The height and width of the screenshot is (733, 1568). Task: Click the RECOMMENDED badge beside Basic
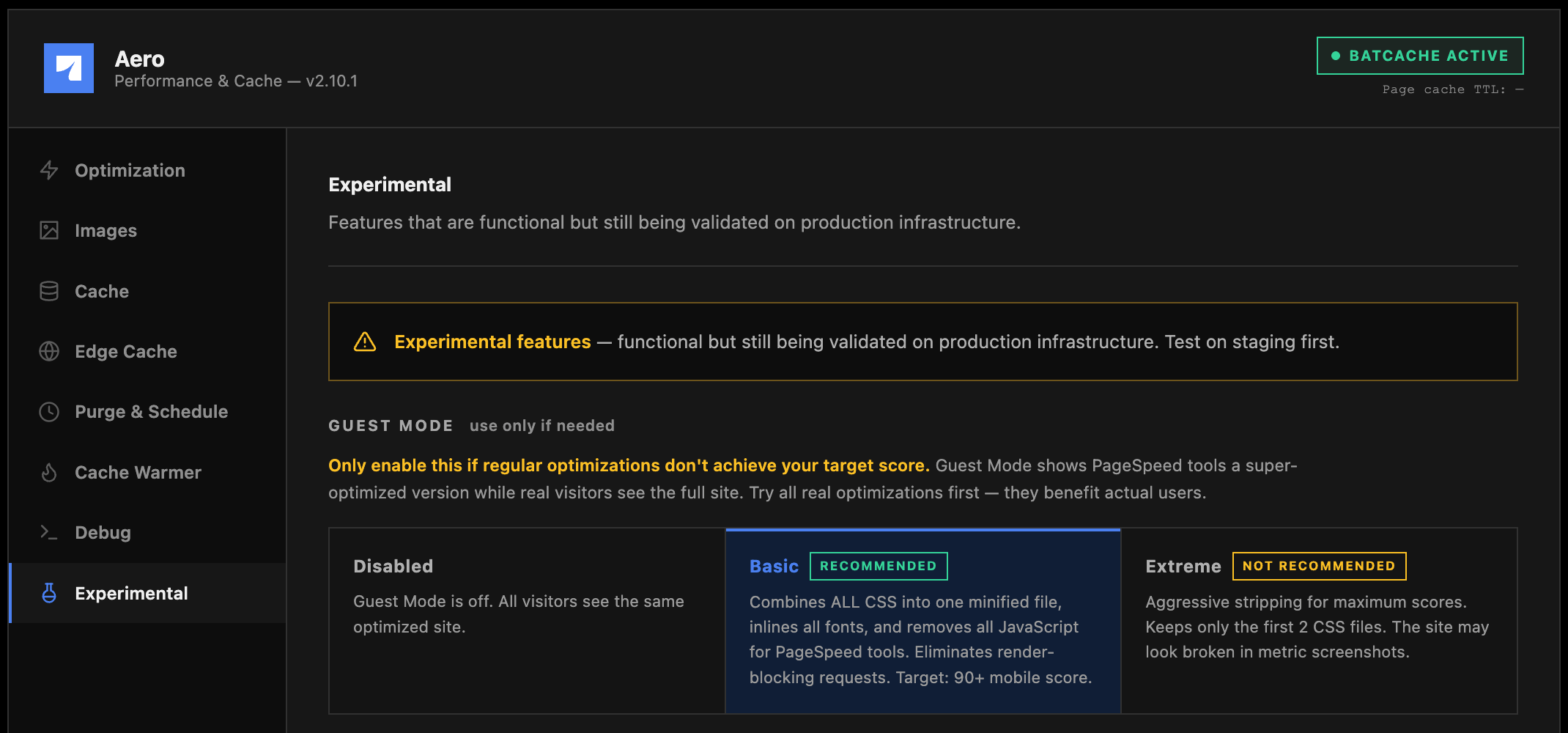coord(879,566)
